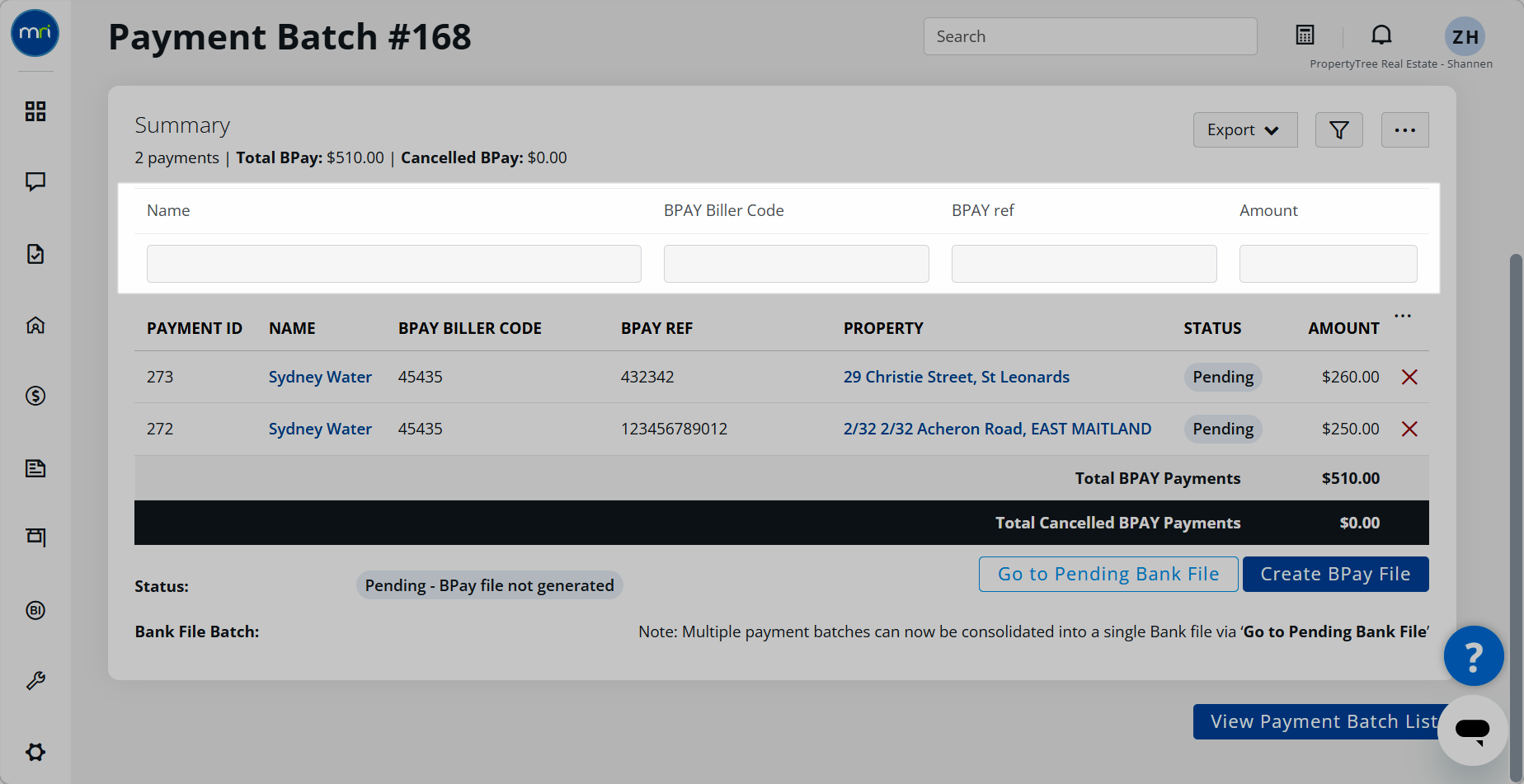The width and height of the screenshot is (1524, 784).
Task: Open the settings gear icon in sidebar
Action: [x=35, y=752]
